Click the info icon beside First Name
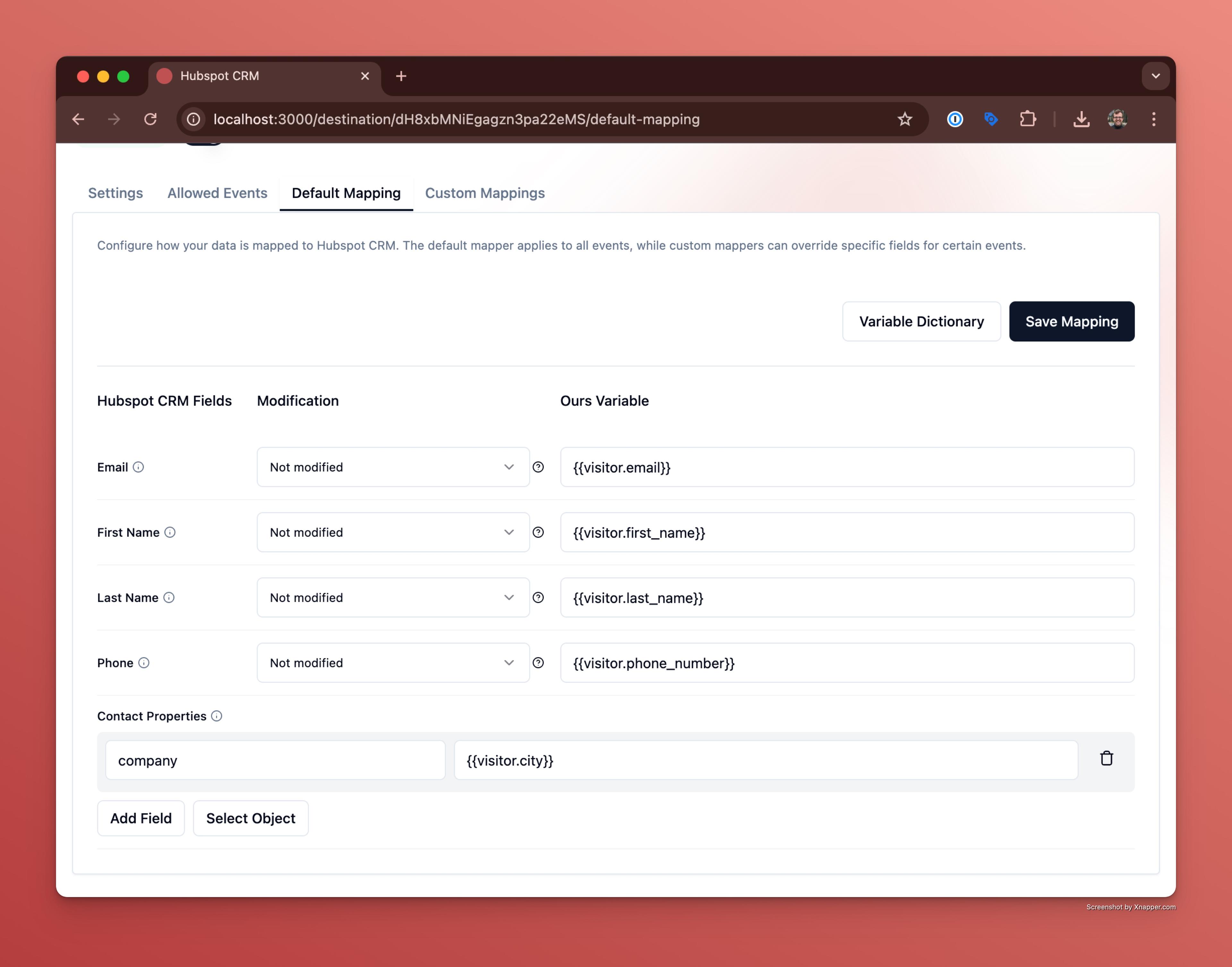Image resolution: width=1232 pixels, height=967 pixels. click(x=170, y=532)
